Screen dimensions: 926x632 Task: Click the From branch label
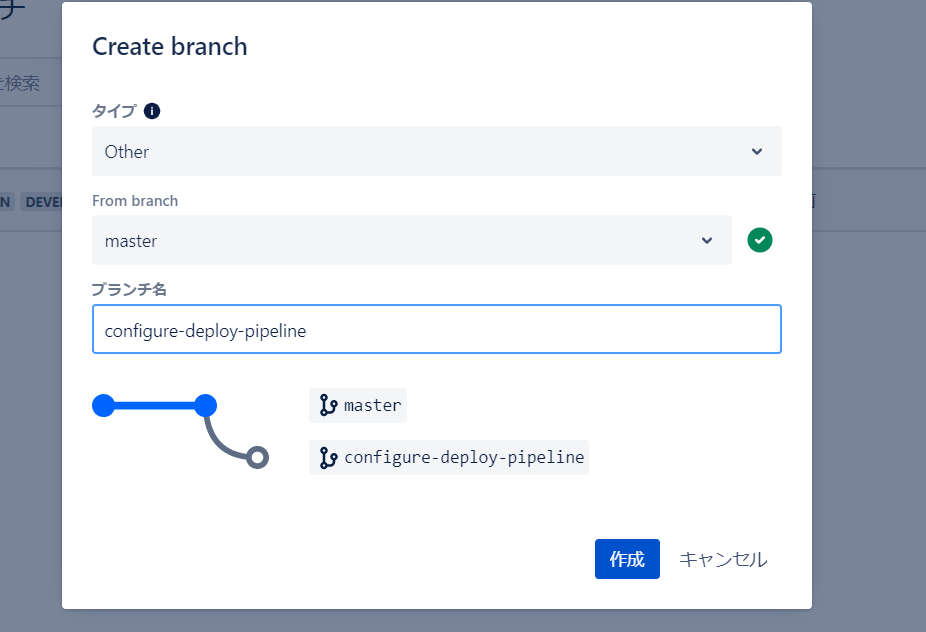(x=135, y=201)
